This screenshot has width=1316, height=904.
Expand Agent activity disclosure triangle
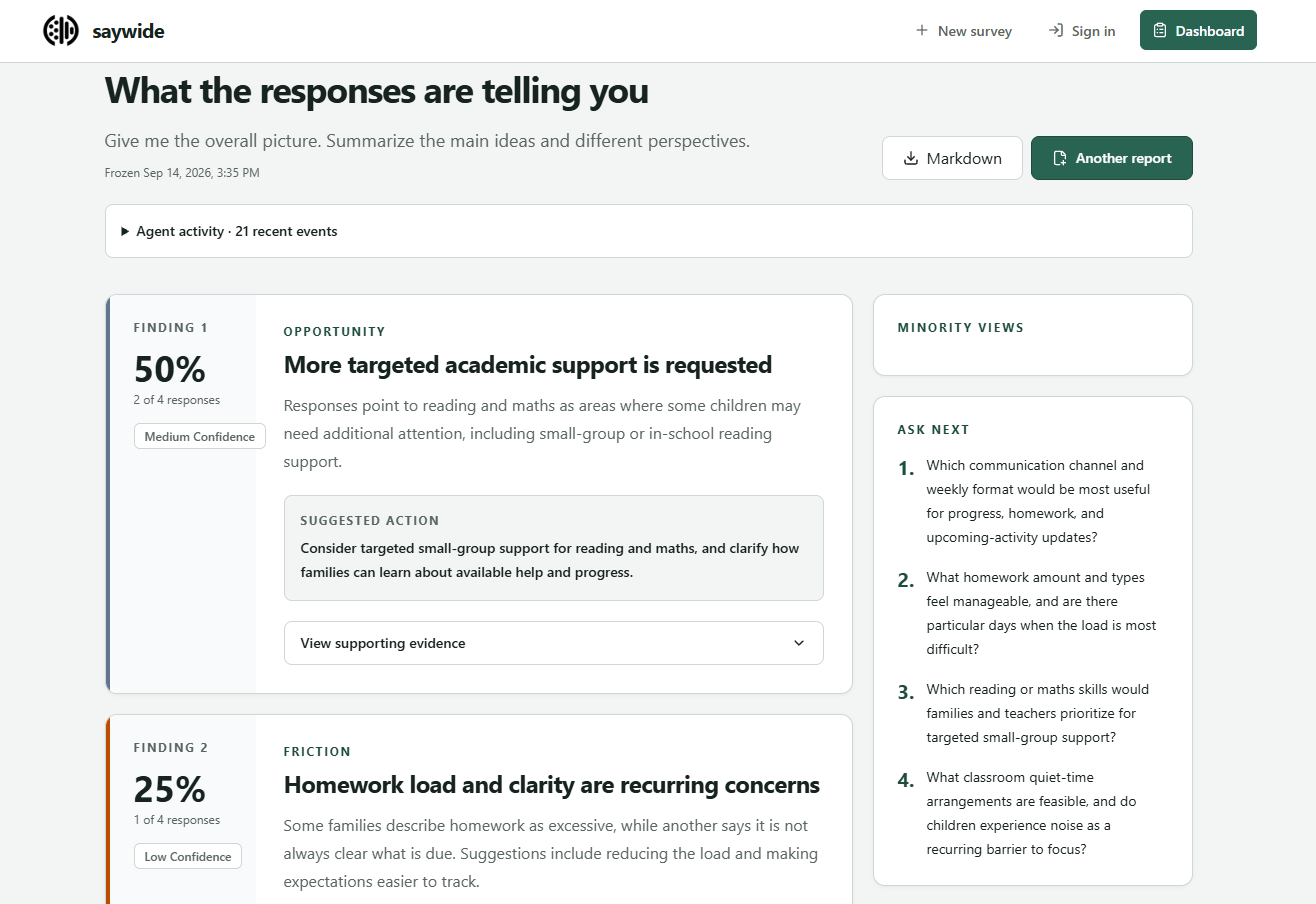pyautogui.click(x=125, y=231)
